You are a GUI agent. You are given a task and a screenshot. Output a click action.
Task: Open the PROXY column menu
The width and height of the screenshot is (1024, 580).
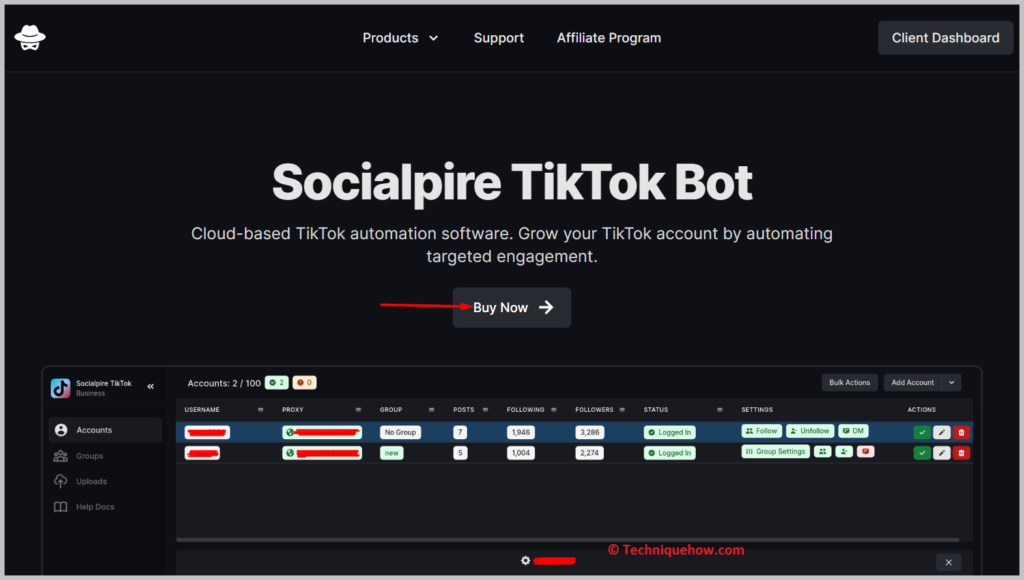pos(358,410)
